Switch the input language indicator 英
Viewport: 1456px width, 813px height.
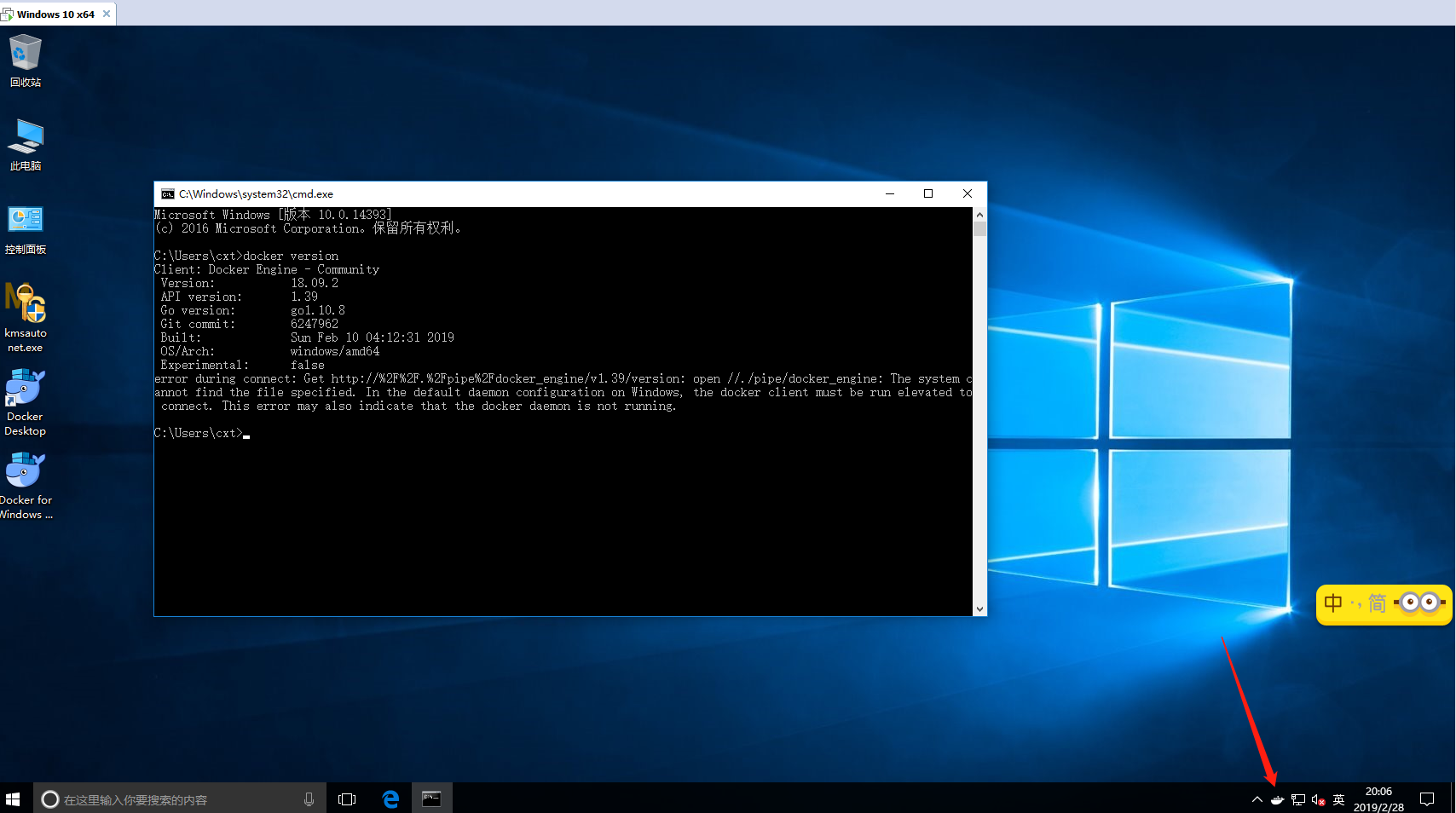tap(1338, 799)
